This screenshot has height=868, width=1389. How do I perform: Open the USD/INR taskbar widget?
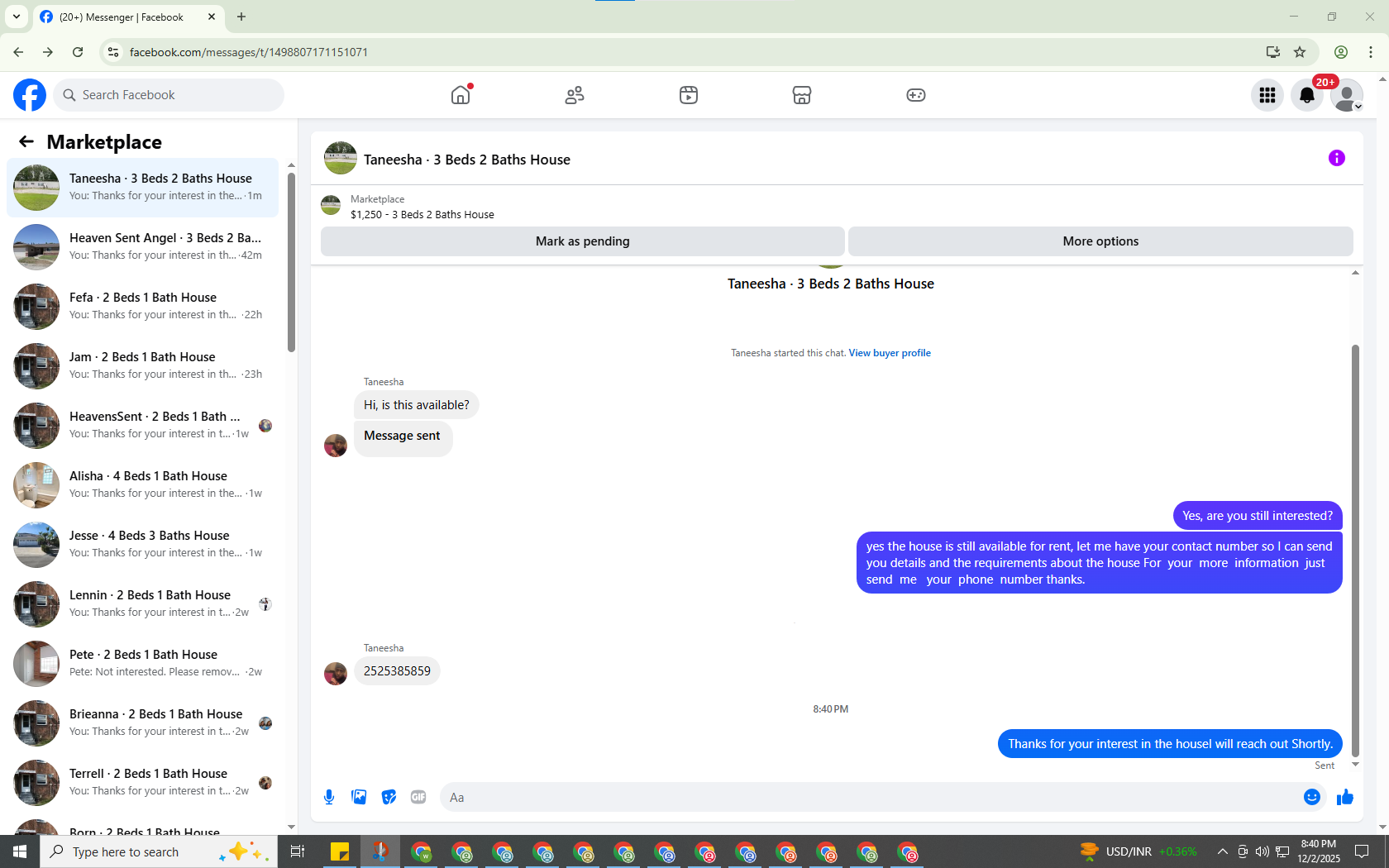pyautogui.click(x=1138, y=851)
